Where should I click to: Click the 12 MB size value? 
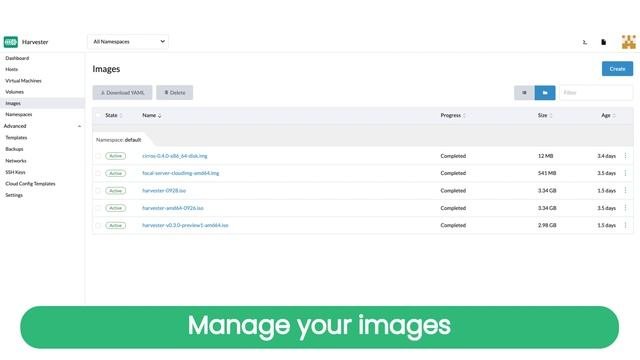click(545, 156)
